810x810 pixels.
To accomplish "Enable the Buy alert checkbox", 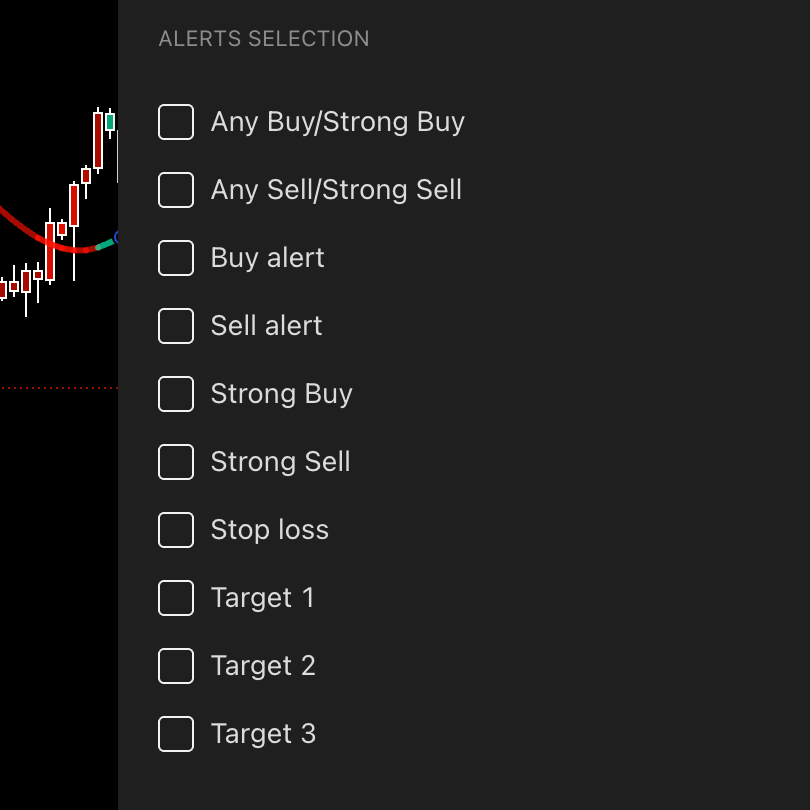I will [x=176, y=258].
